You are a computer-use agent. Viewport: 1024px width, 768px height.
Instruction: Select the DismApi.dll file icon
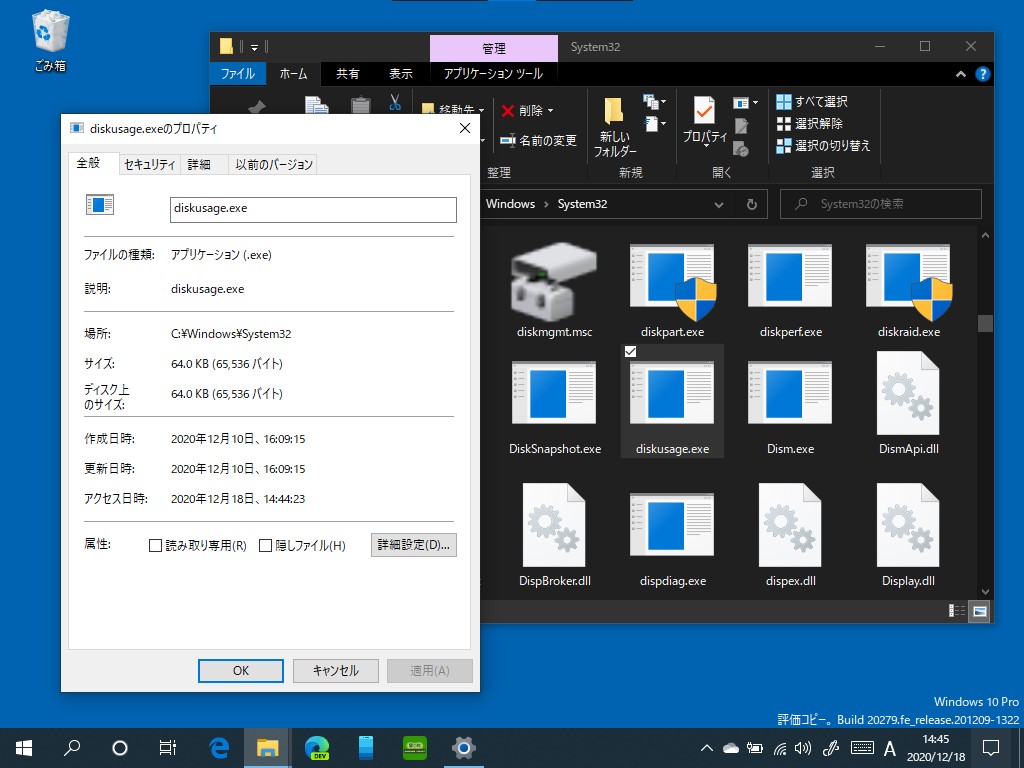(x=908, y=393)
